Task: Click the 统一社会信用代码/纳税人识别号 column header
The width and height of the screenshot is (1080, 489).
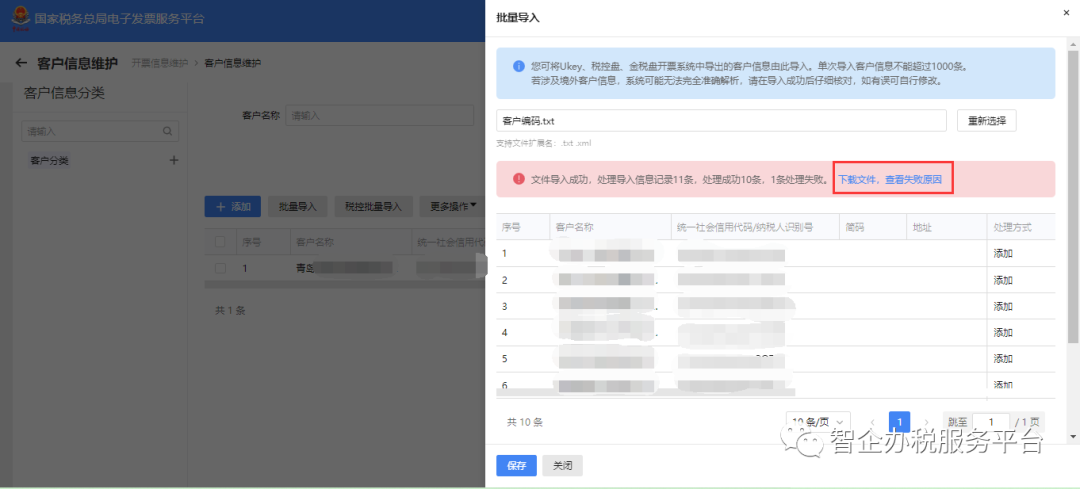Action: (x=746, y=227)
